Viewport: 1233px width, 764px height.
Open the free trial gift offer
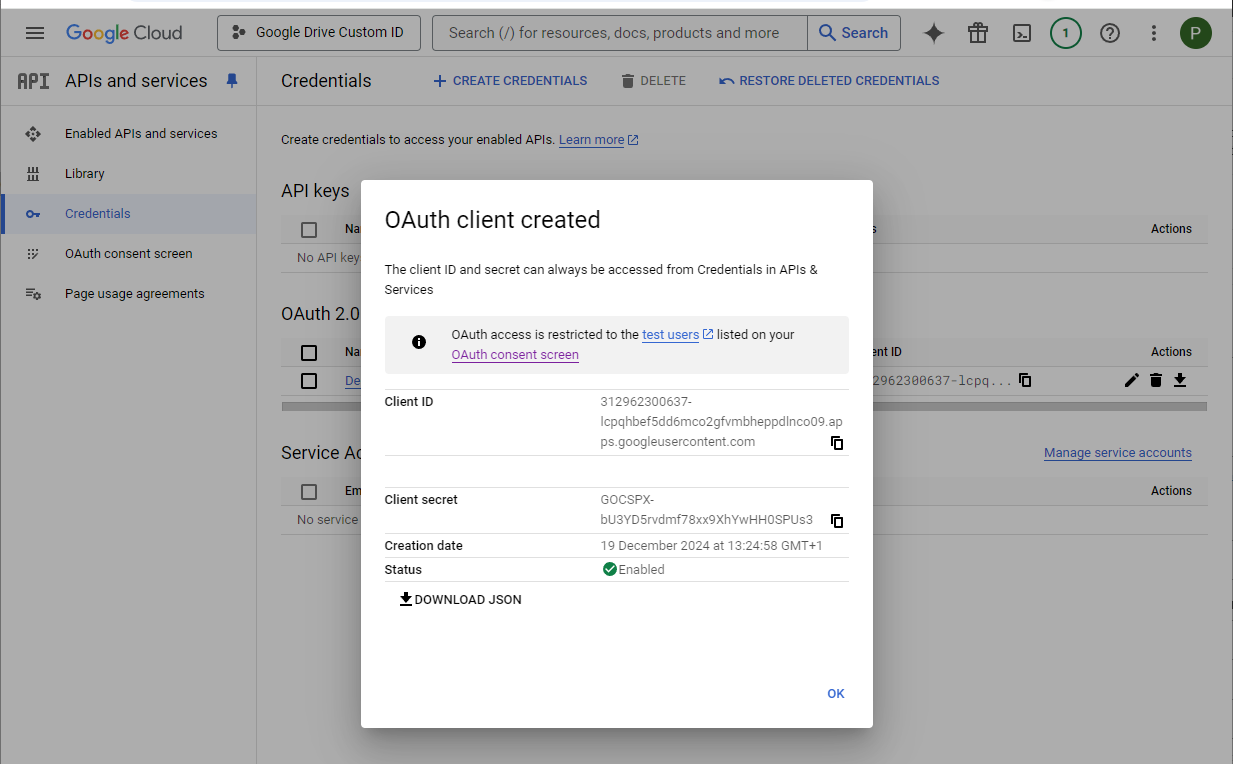tap(977, 33)
